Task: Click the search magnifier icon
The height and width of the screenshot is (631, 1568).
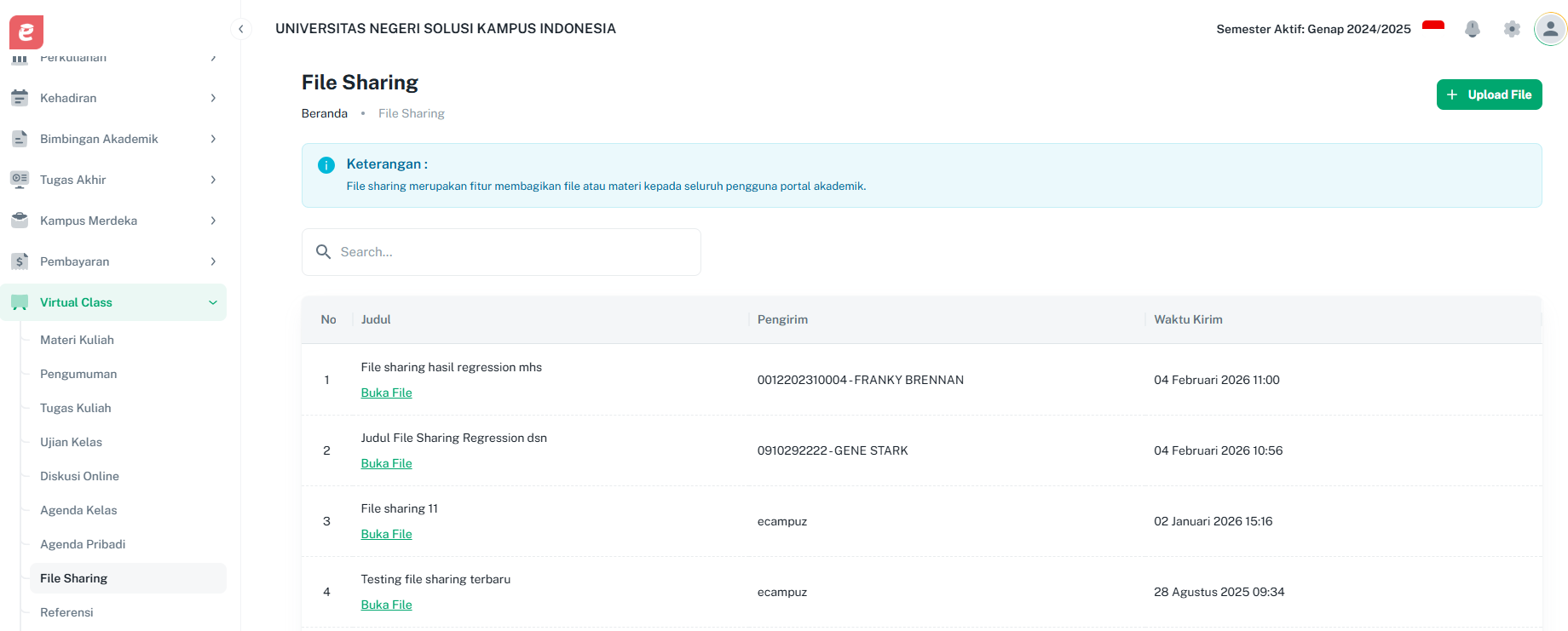Action: pyautogui.click(x=324, y=252)
